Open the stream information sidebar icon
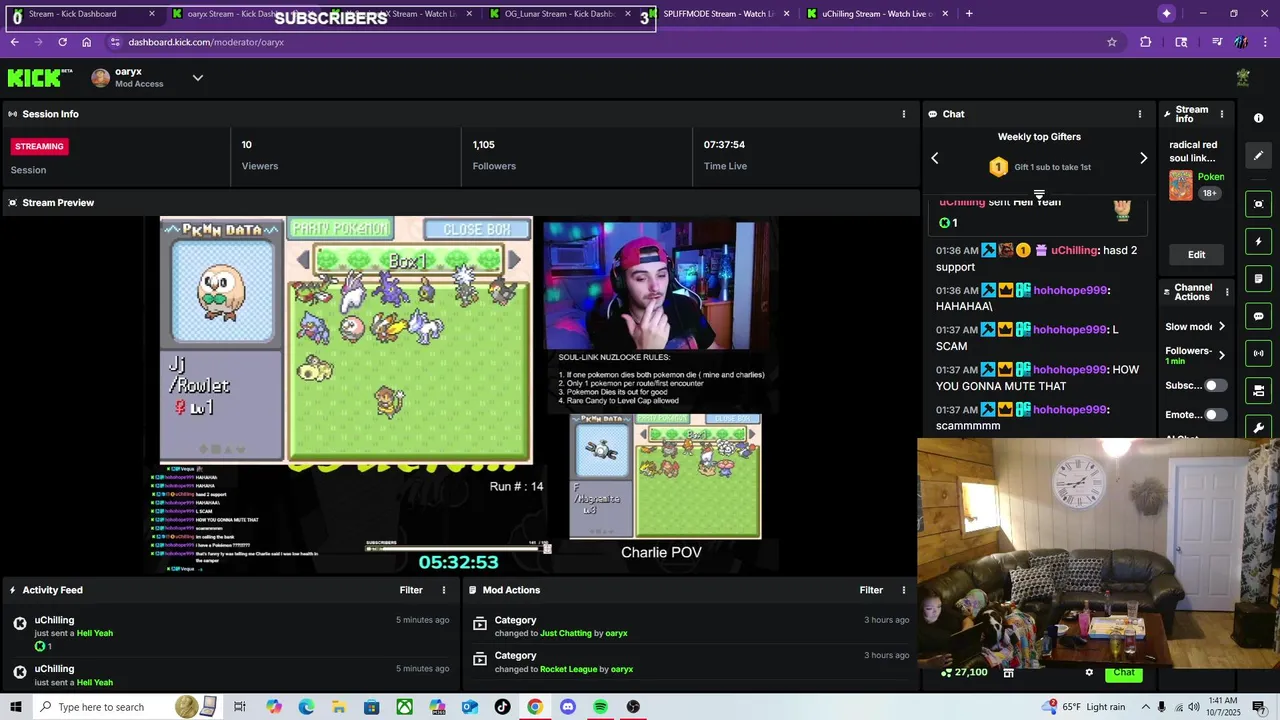 1258,118
